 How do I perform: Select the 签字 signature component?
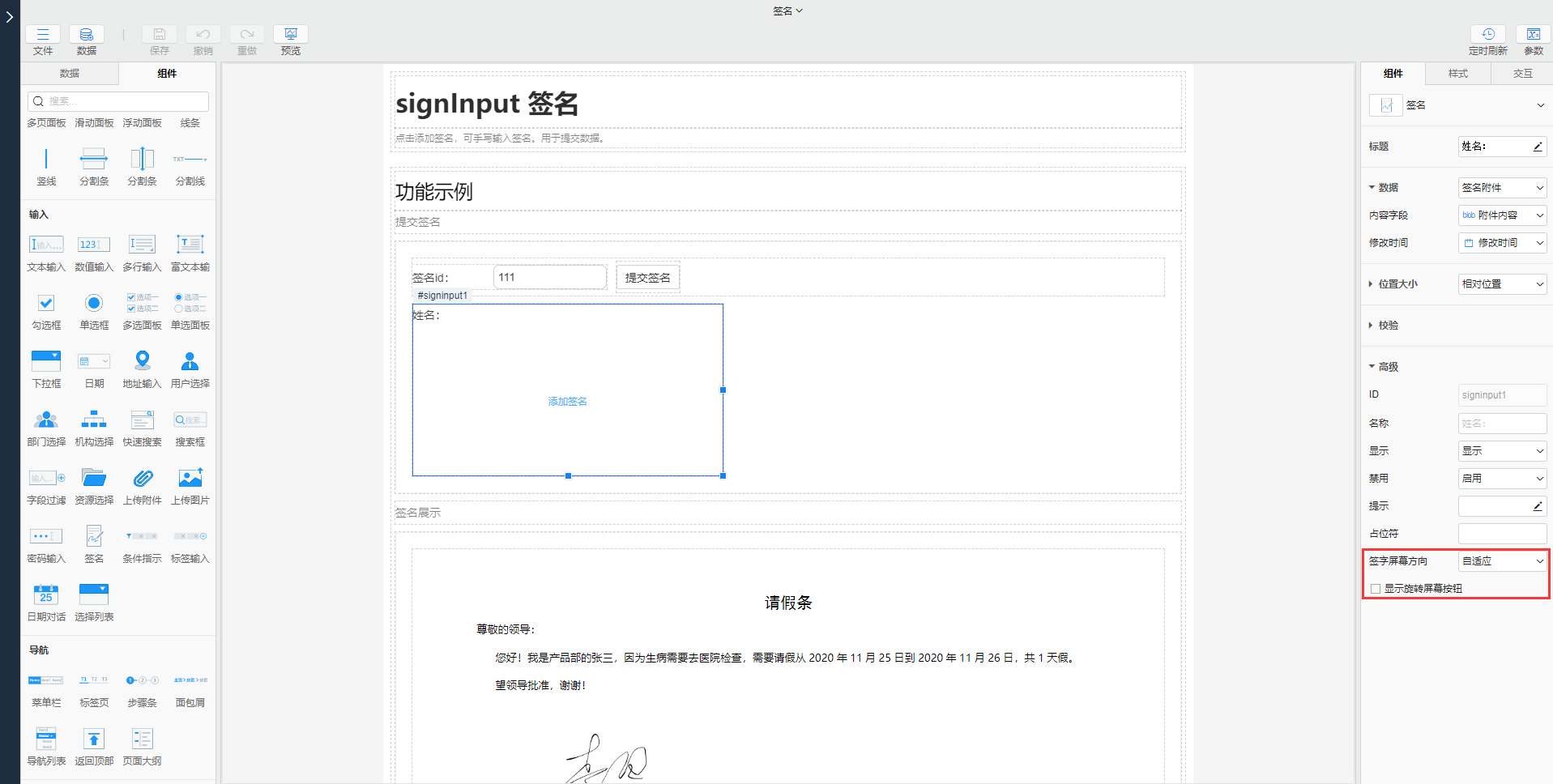click(x=94, y=544)
